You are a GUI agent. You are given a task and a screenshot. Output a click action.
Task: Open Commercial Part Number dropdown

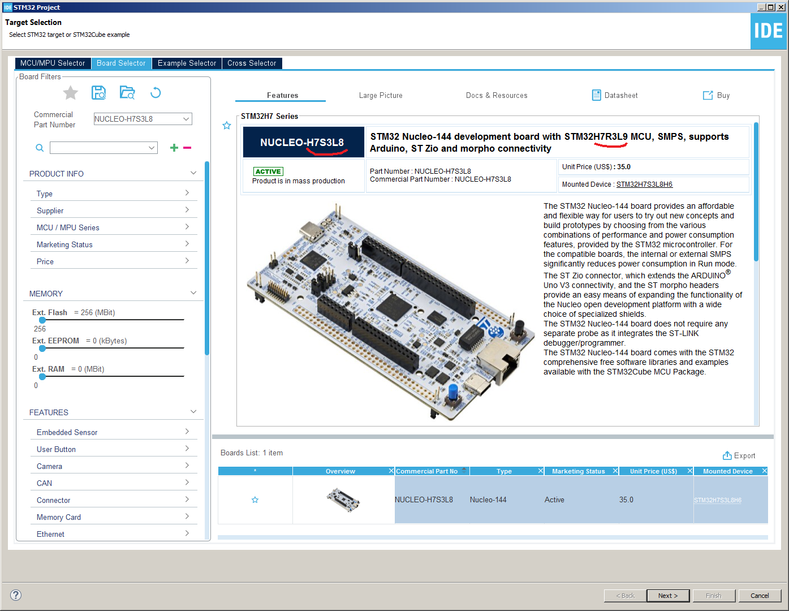[186, 119]
